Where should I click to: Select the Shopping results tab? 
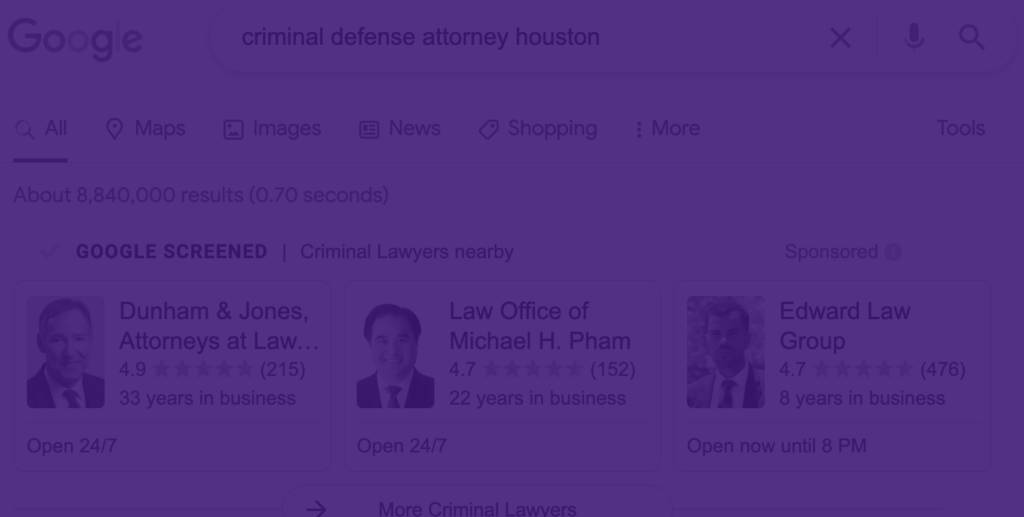tap(538, 129)
